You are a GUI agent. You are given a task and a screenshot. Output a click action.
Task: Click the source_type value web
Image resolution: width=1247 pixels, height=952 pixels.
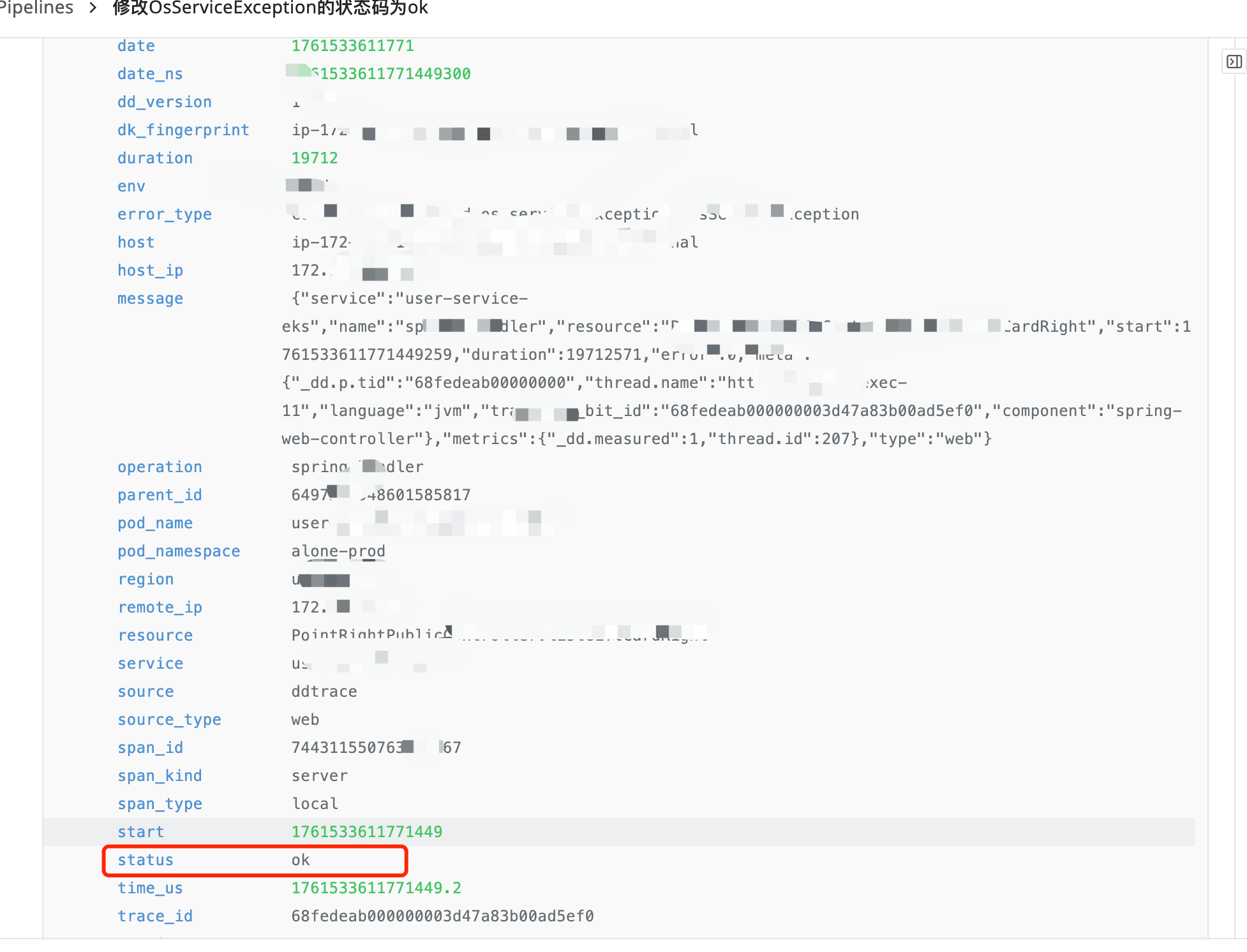pos(305,720)
